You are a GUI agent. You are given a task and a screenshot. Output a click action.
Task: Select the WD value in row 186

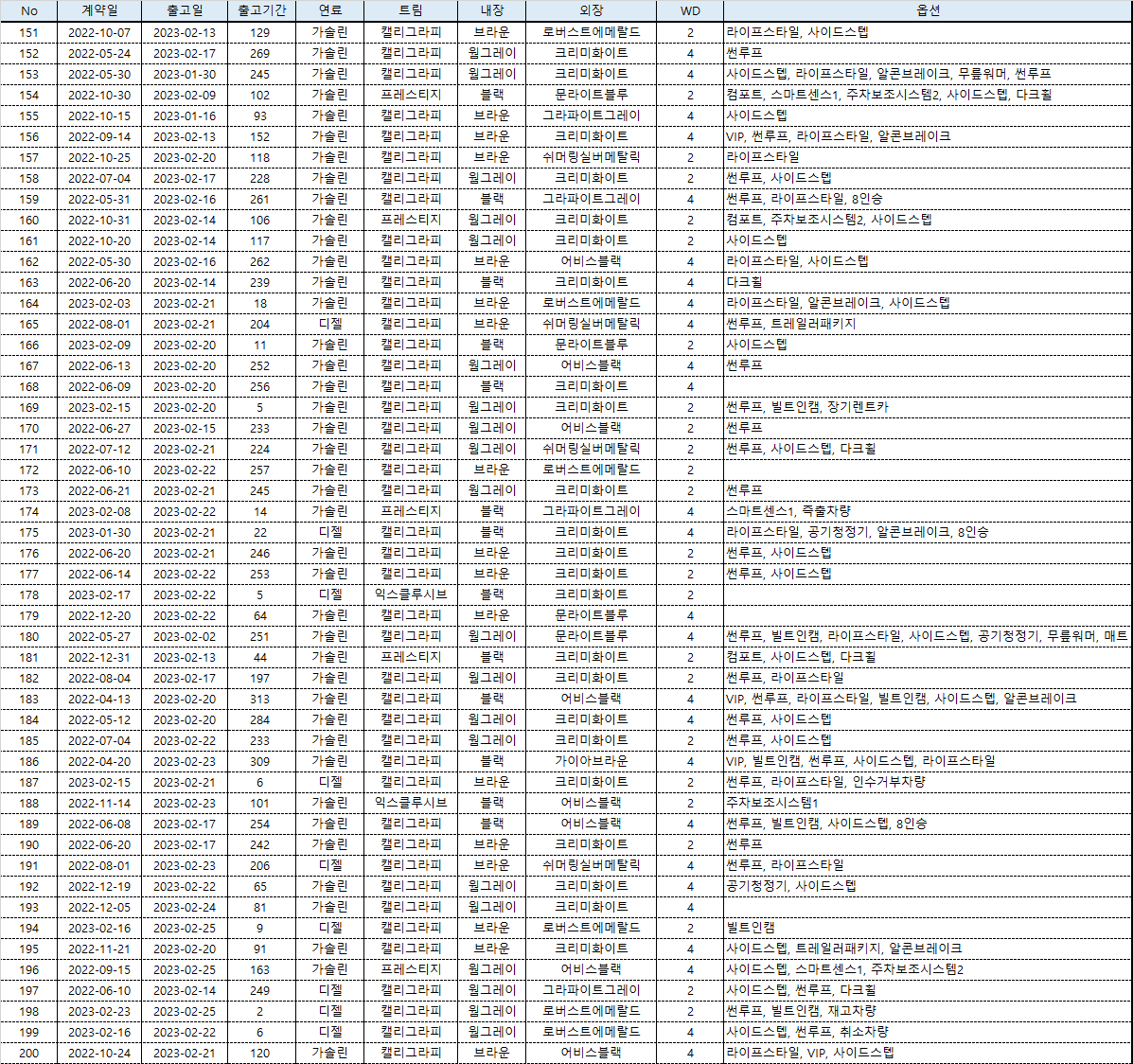click(690, 762)
